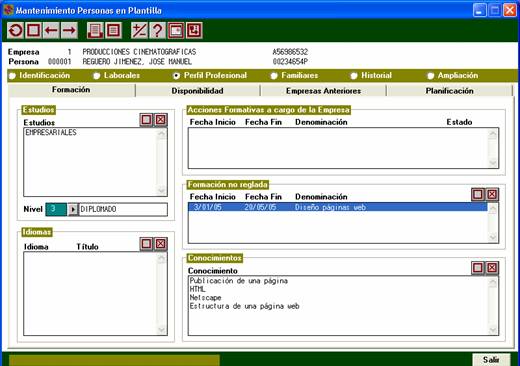Click the red printer toolbar icon
Viewport: 520px width, 366px height.
pyautogui.click(x=95, y=31)
